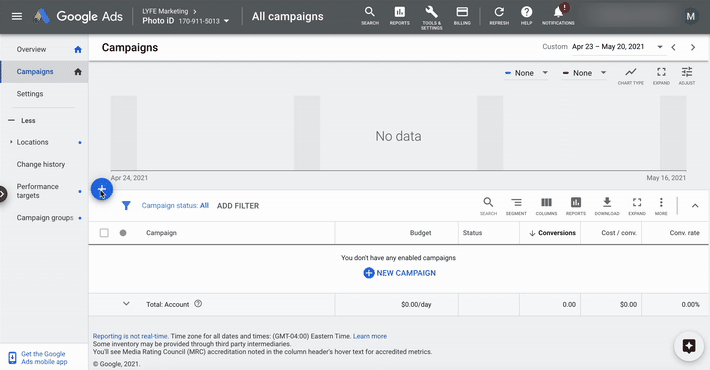710x370 pixels.
Task: Click the blue plus create button
Action: tap(102, 189)
